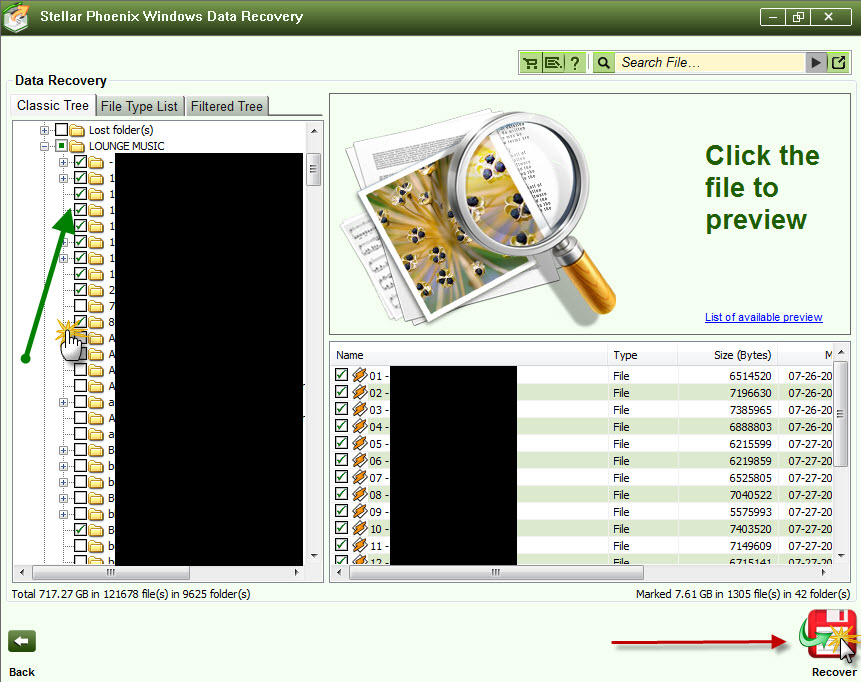Click the Recover button label
Viewport: 861px width, 682px height.
click(x=834, y=672)
